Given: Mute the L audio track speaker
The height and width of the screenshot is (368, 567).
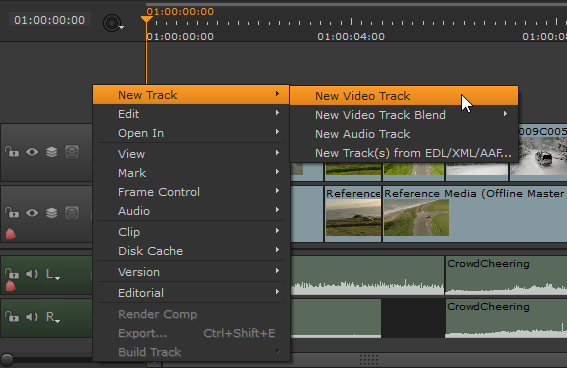Looking at the screenshot, I should coord(32,274).
